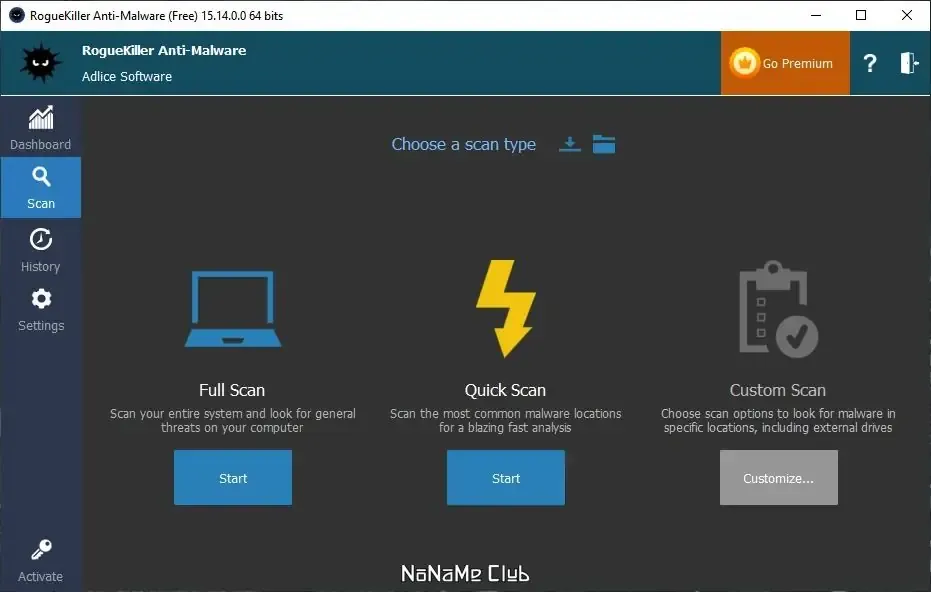Click the exit door icon in the header
Image resolution: width=931 pixels, height=592 pixels.
click(x=909, y=63)
